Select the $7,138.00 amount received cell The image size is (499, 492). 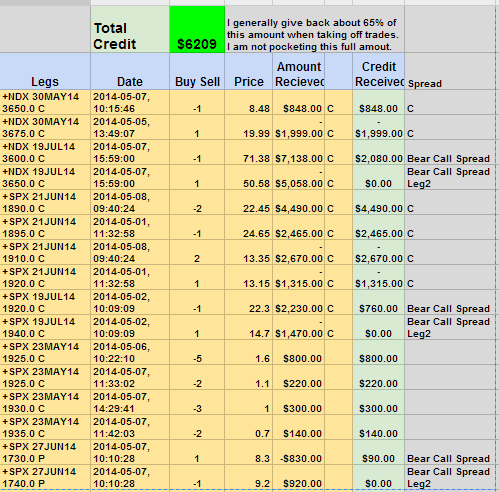tap(299, 152)
